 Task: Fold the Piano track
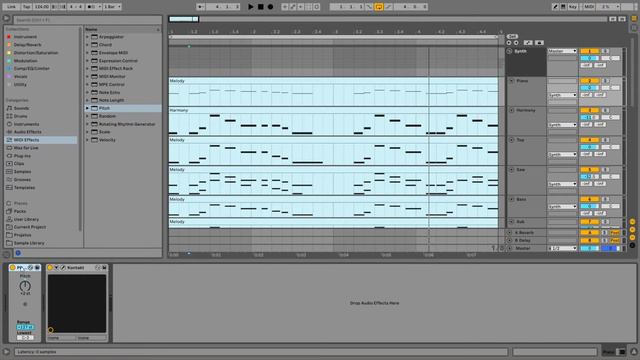(x=511, y=81)
